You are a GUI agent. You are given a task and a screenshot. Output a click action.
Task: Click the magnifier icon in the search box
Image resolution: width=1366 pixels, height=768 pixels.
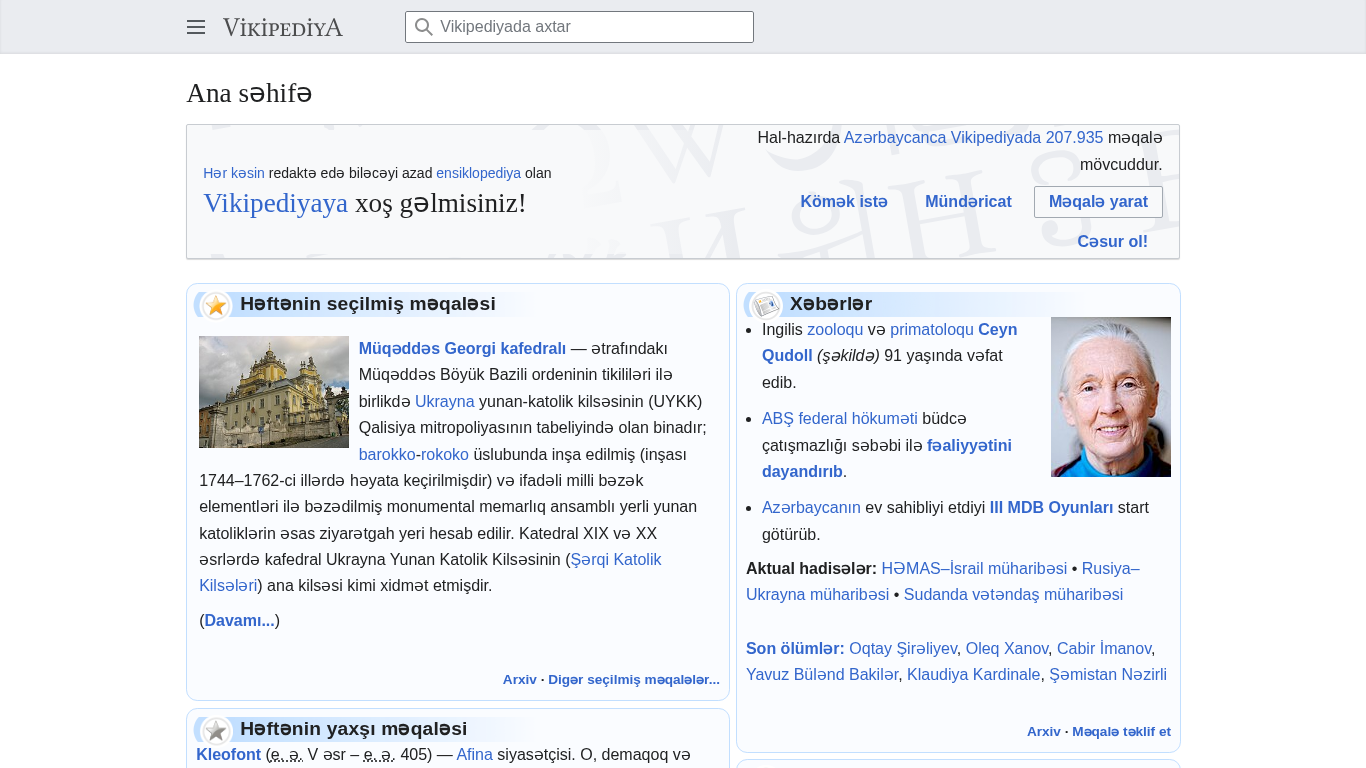(x=424, y=27)
